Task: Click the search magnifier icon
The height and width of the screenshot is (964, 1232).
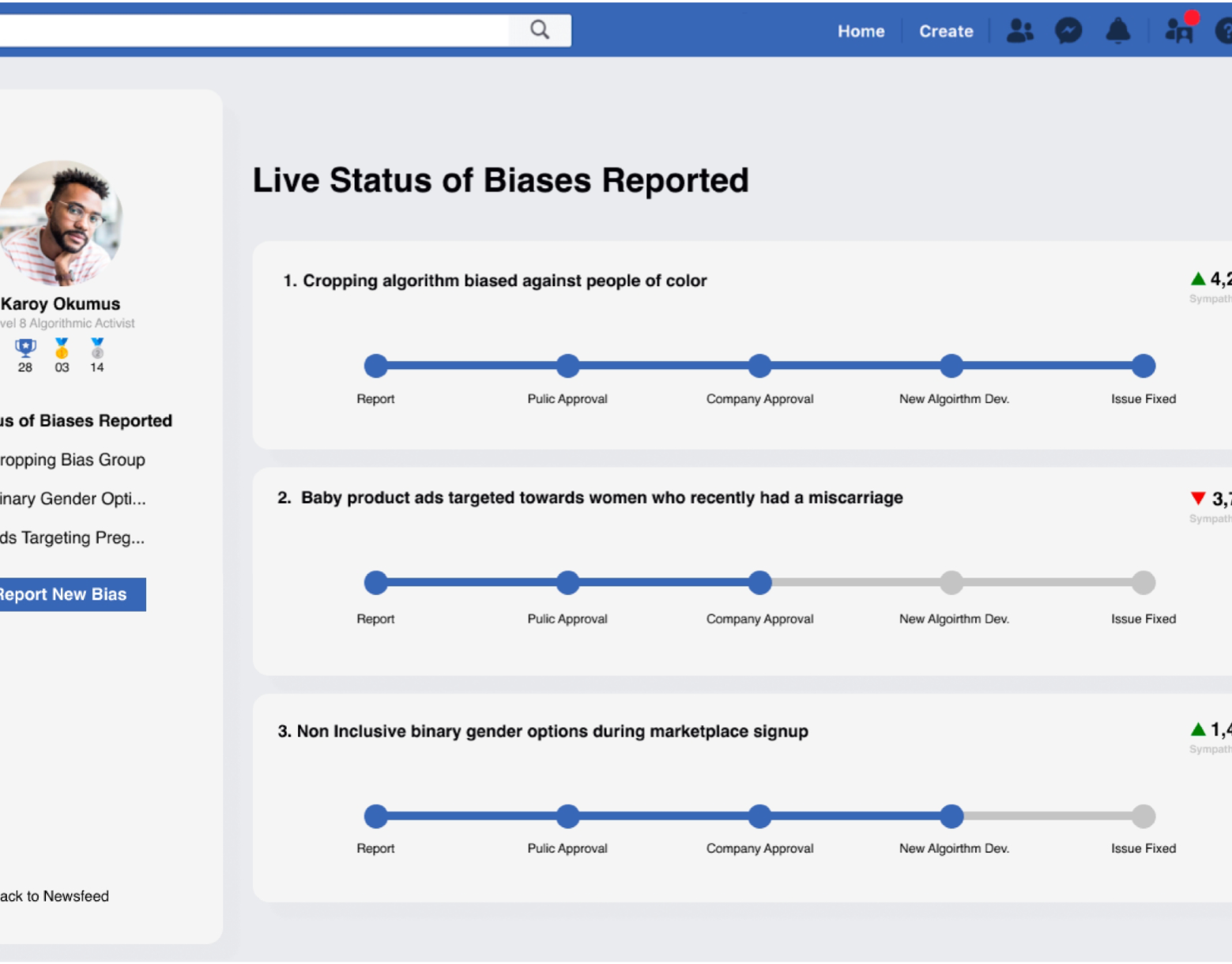Action: 540,30
